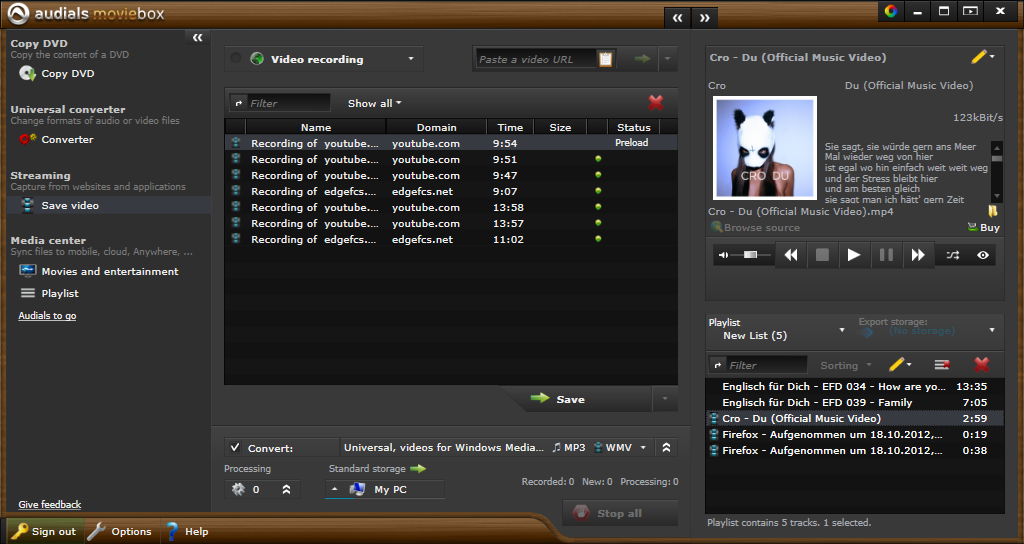The width and height of the screenshot is (1024, 544).
Task: Adjust the volume slider
Action: [x=752, y=255]
